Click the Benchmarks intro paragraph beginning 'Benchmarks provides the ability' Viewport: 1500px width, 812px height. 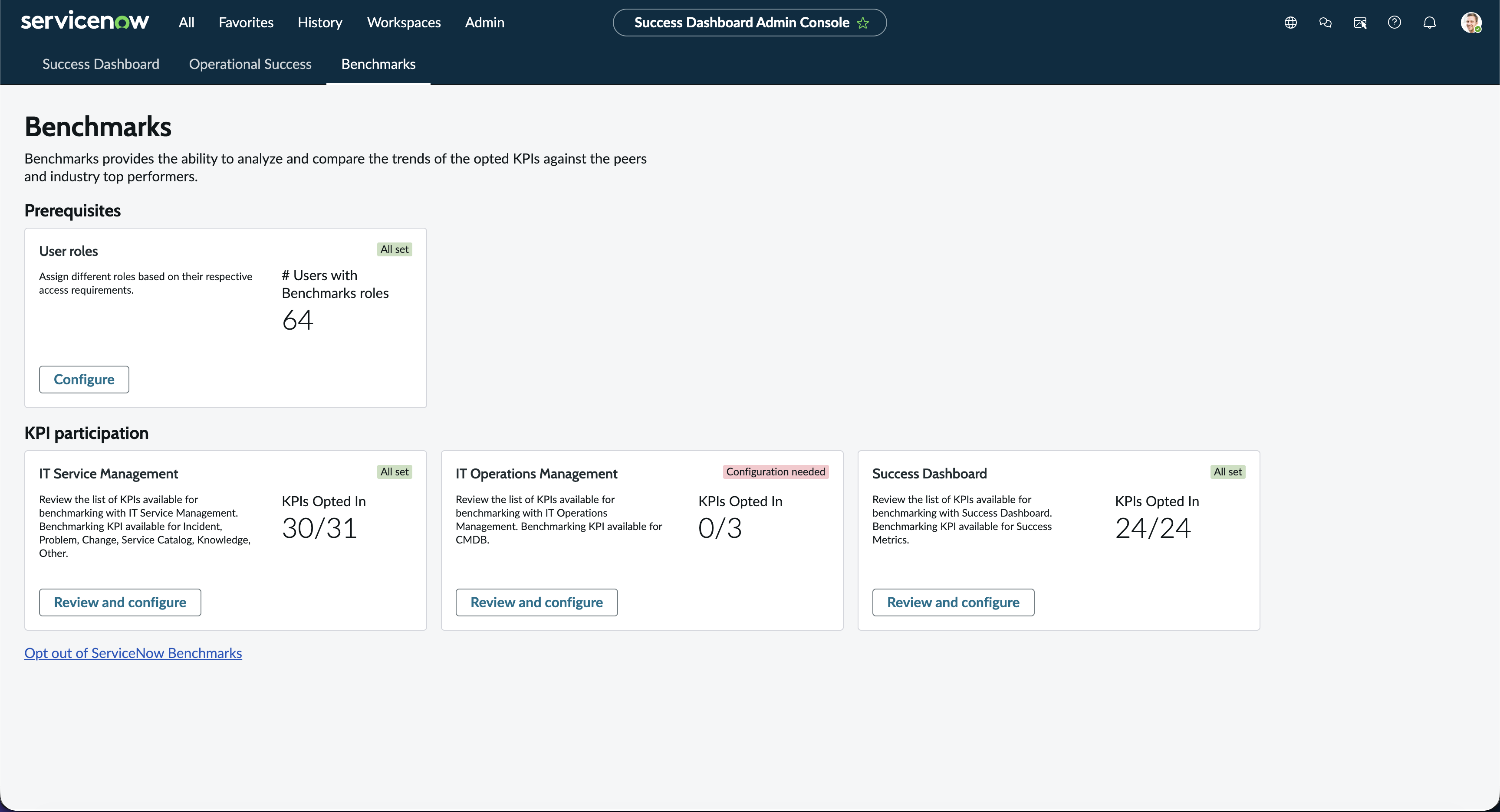pos(336,167)
